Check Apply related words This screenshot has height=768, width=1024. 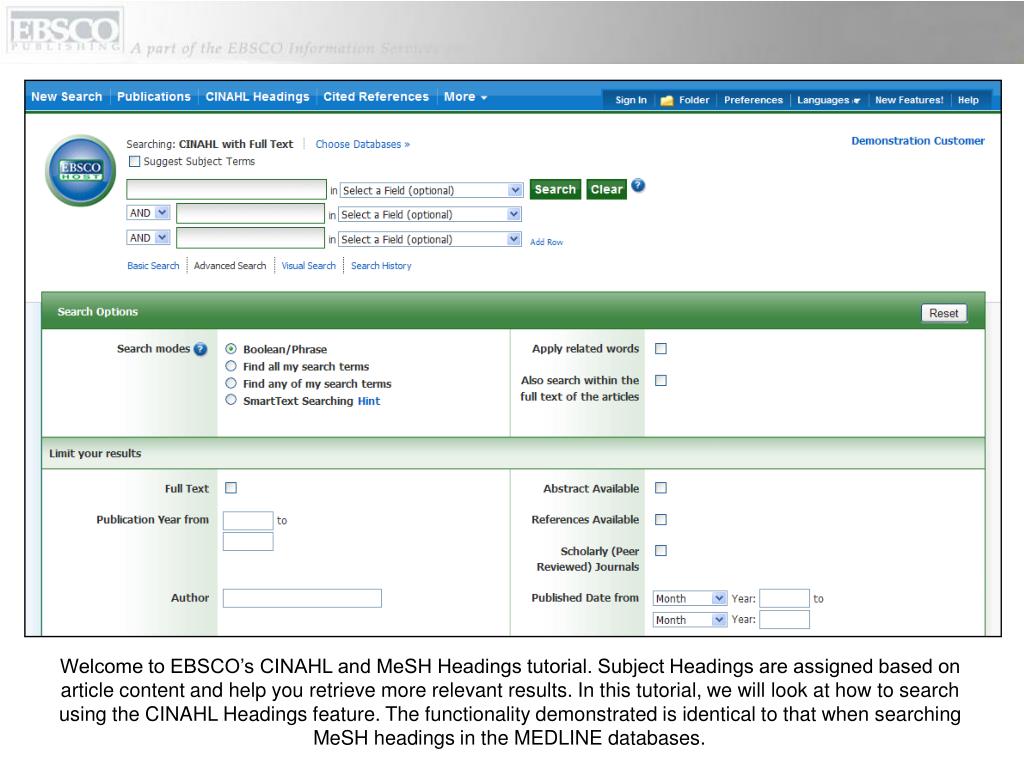pos(661,349)
